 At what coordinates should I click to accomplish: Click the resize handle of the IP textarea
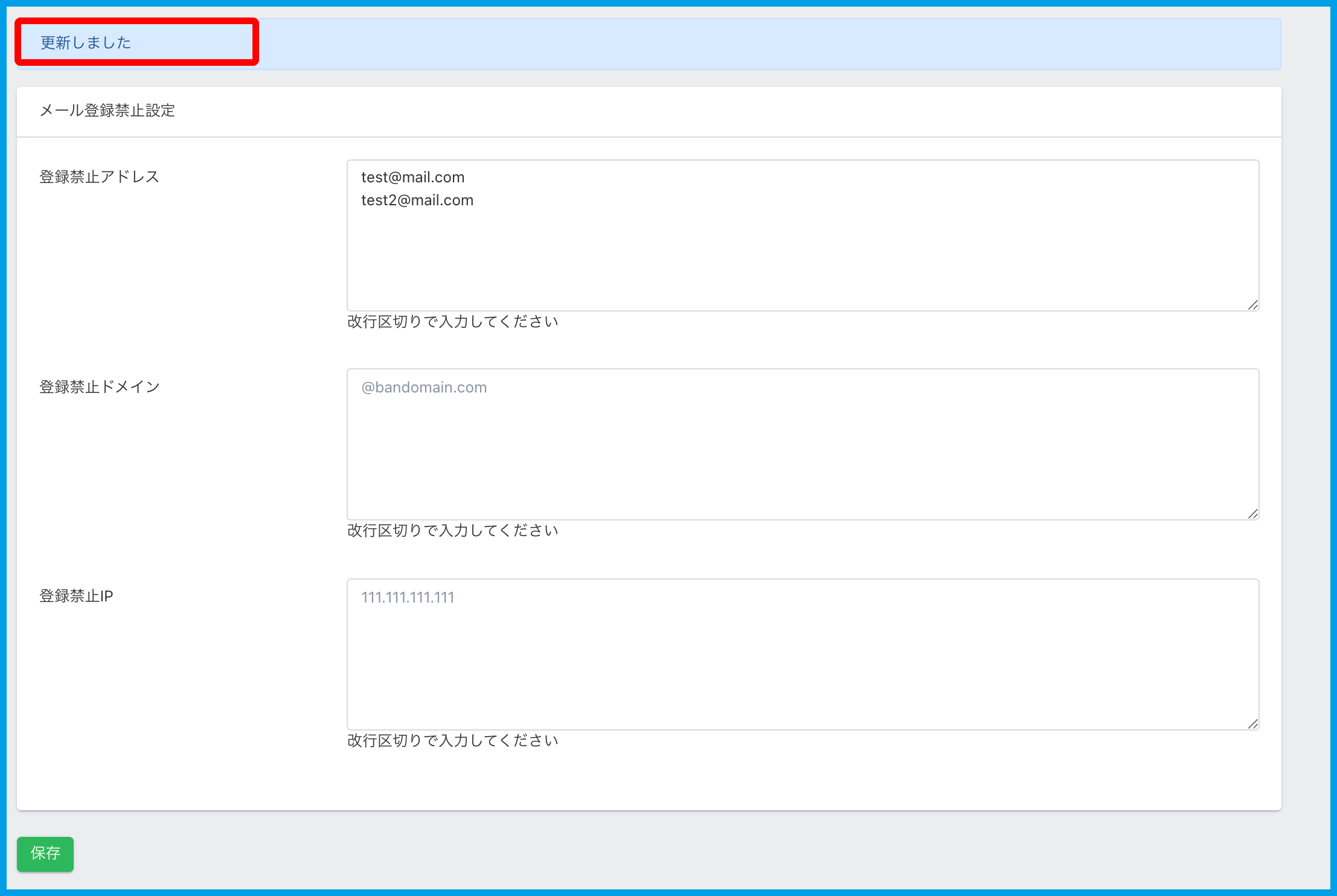(x=1253, y=724)
